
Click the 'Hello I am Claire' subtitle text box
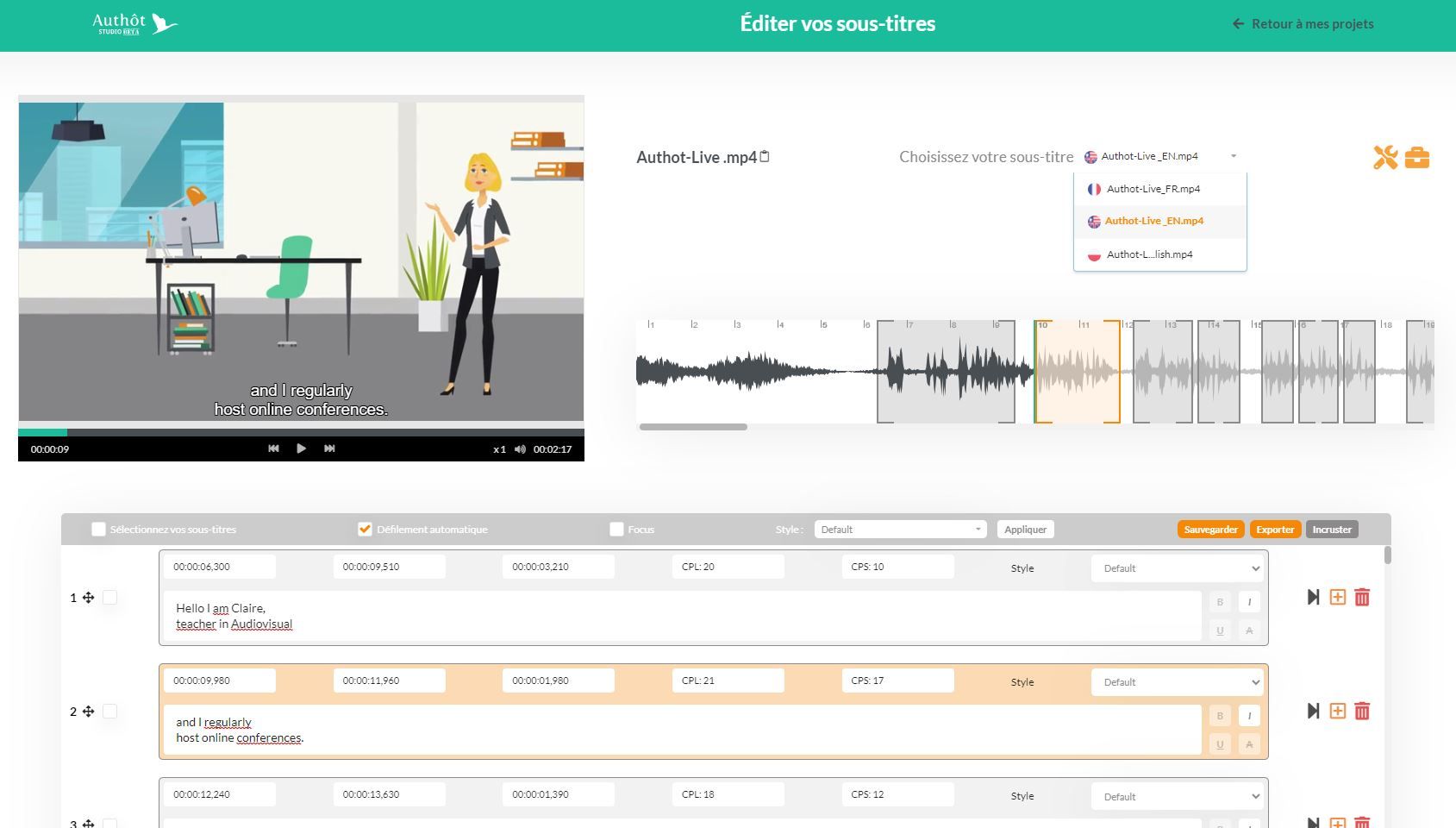(682, 616)
